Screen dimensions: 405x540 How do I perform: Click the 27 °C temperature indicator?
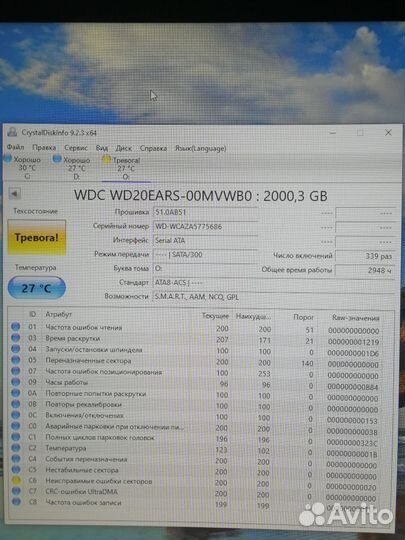37,288
